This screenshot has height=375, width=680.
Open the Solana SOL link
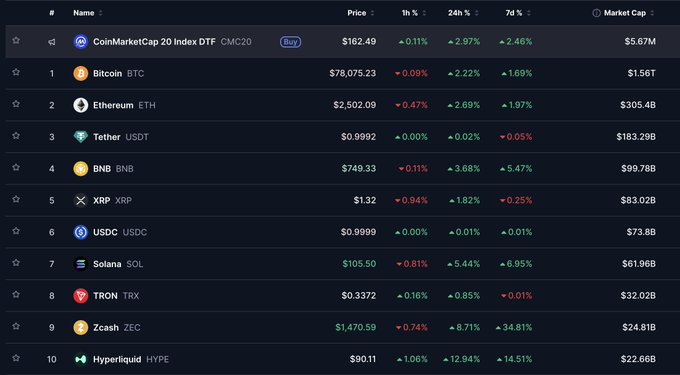click(x=118, y=264)
